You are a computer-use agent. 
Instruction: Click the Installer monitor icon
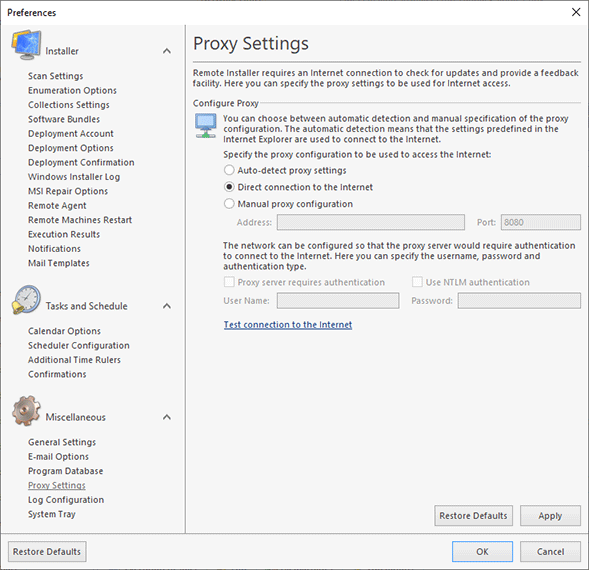coord(27,45)
